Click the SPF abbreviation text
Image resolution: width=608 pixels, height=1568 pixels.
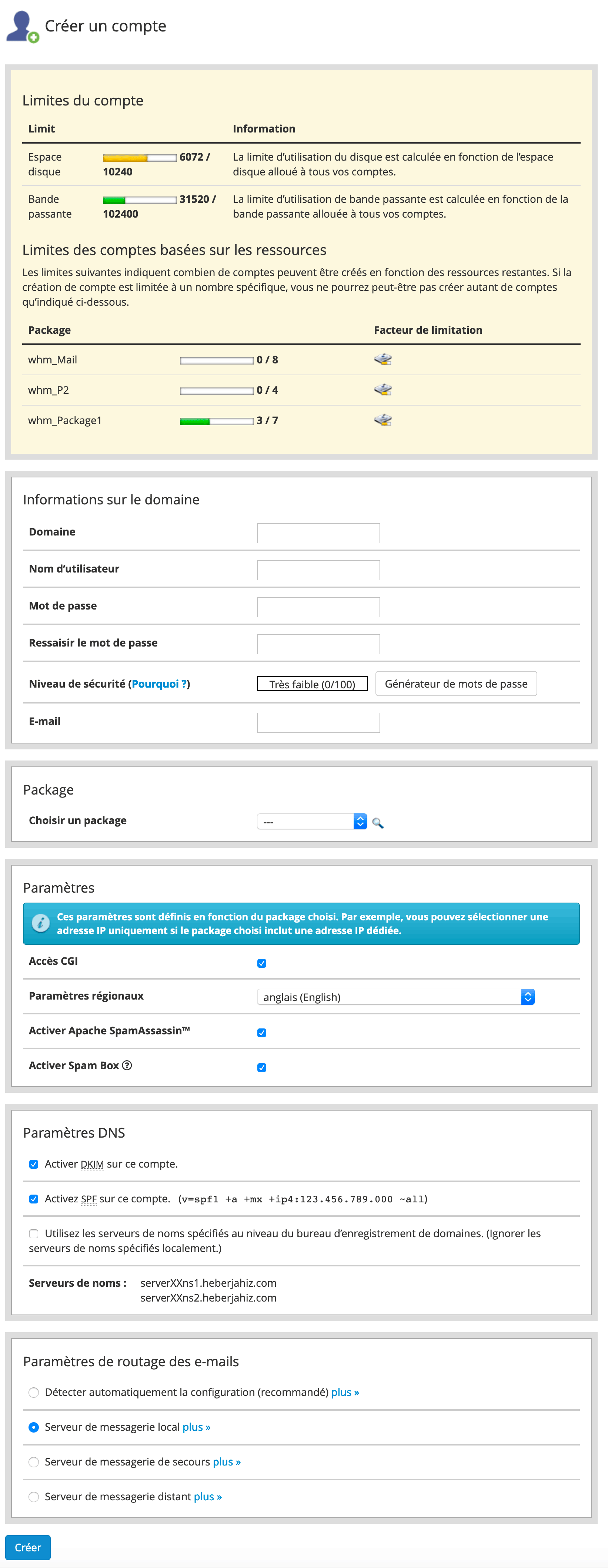(89, 1199)
